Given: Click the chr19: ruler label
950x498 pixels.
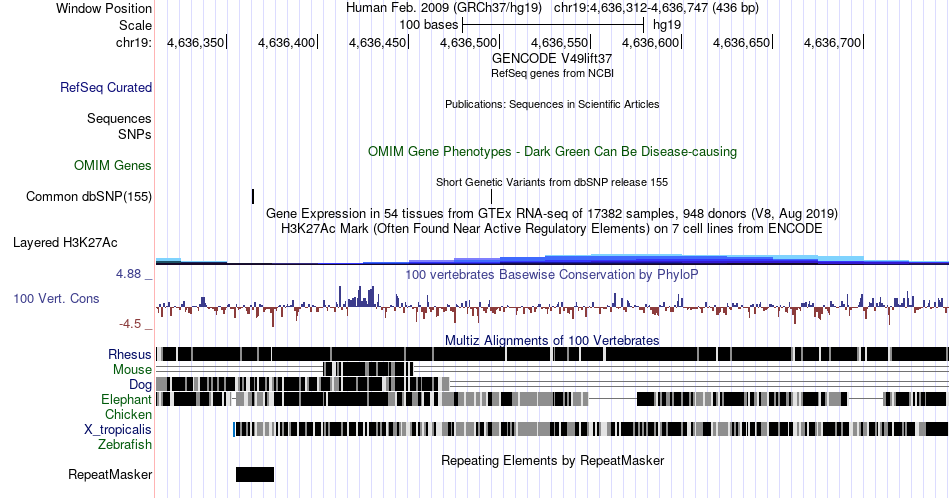Looking at the screenshot, I should point(134,42).
